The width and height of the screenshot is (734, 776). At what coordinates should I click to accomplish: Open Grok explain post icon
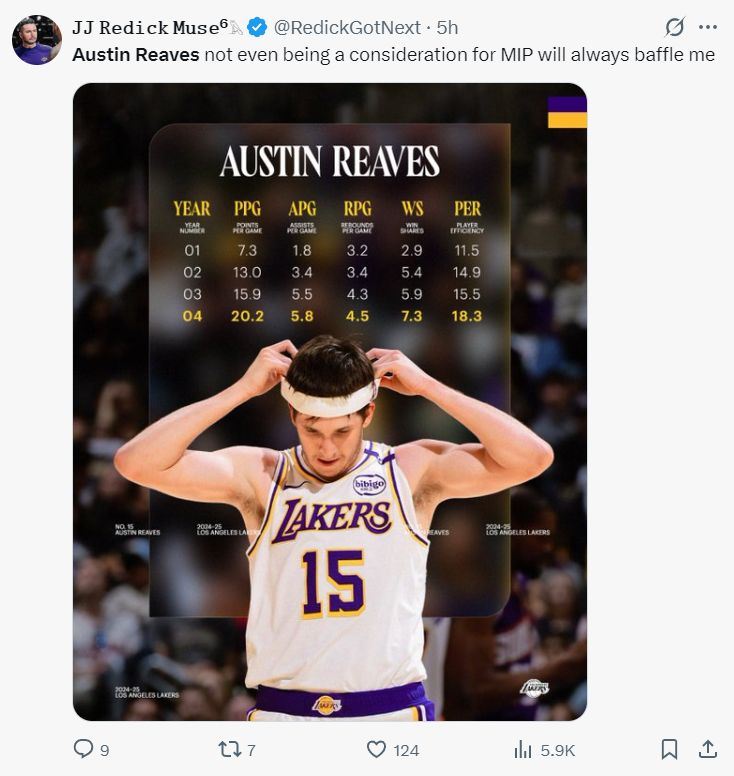coord(675,27)
